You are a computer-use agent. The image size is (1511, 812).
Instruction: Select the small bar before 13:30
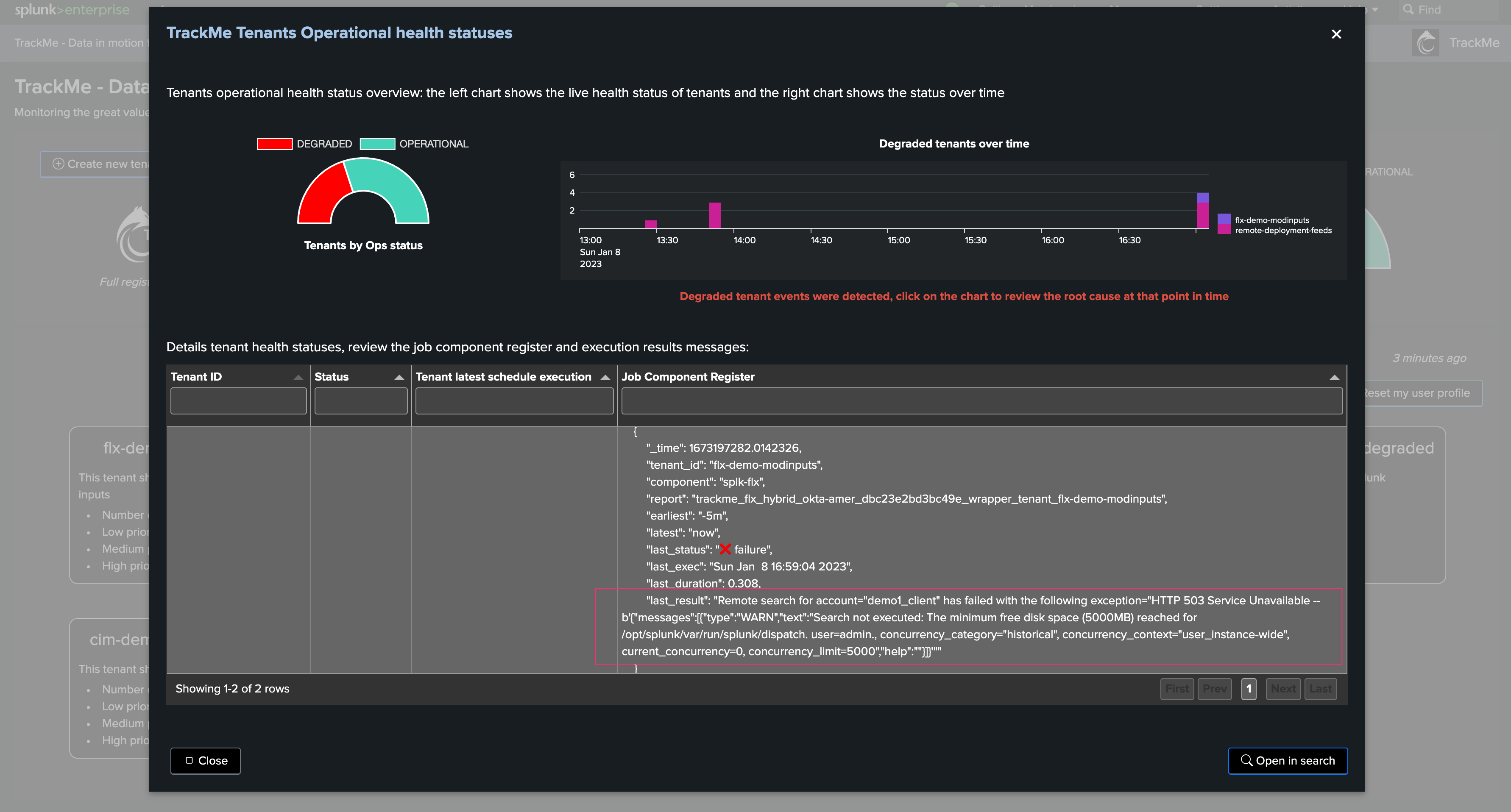650,224
